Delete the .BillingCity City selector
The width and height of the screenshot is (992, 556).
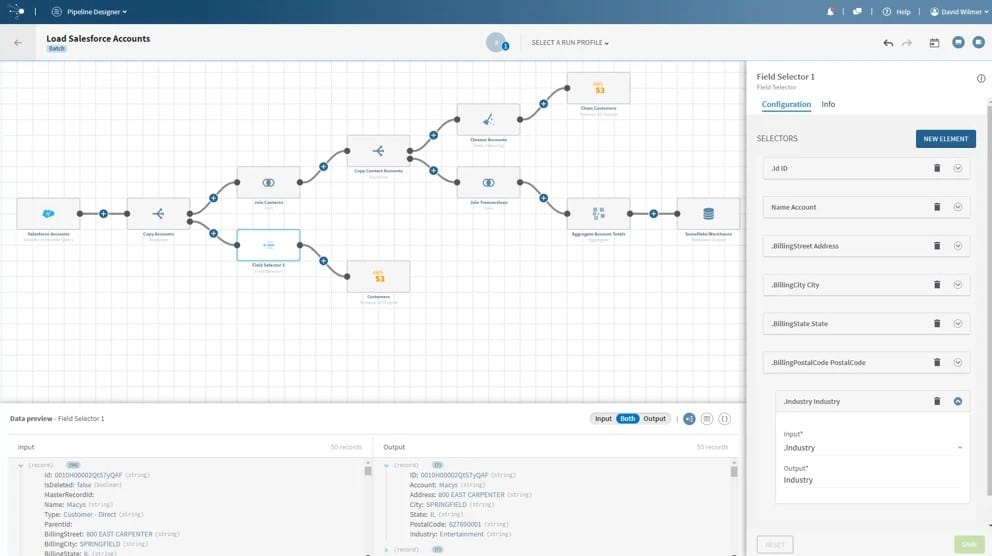click(937, 285)
